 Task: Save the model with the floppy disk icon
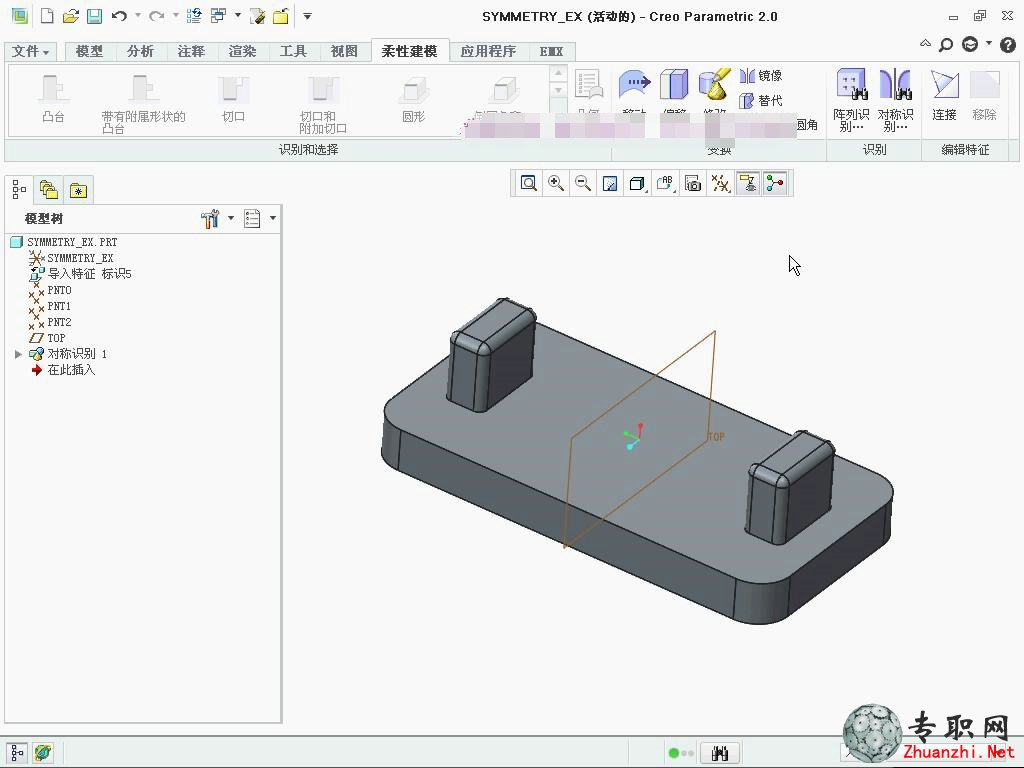coord(95,16)
